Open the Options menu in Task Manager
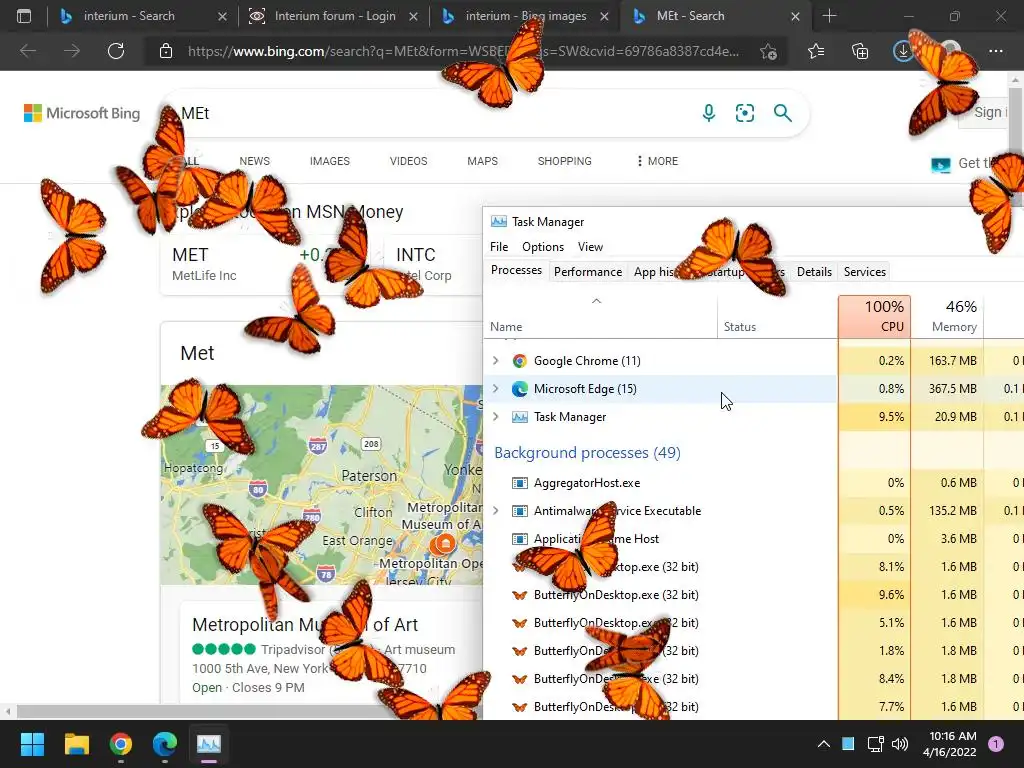The image size is (1024, 768). [x=543, y=247]
